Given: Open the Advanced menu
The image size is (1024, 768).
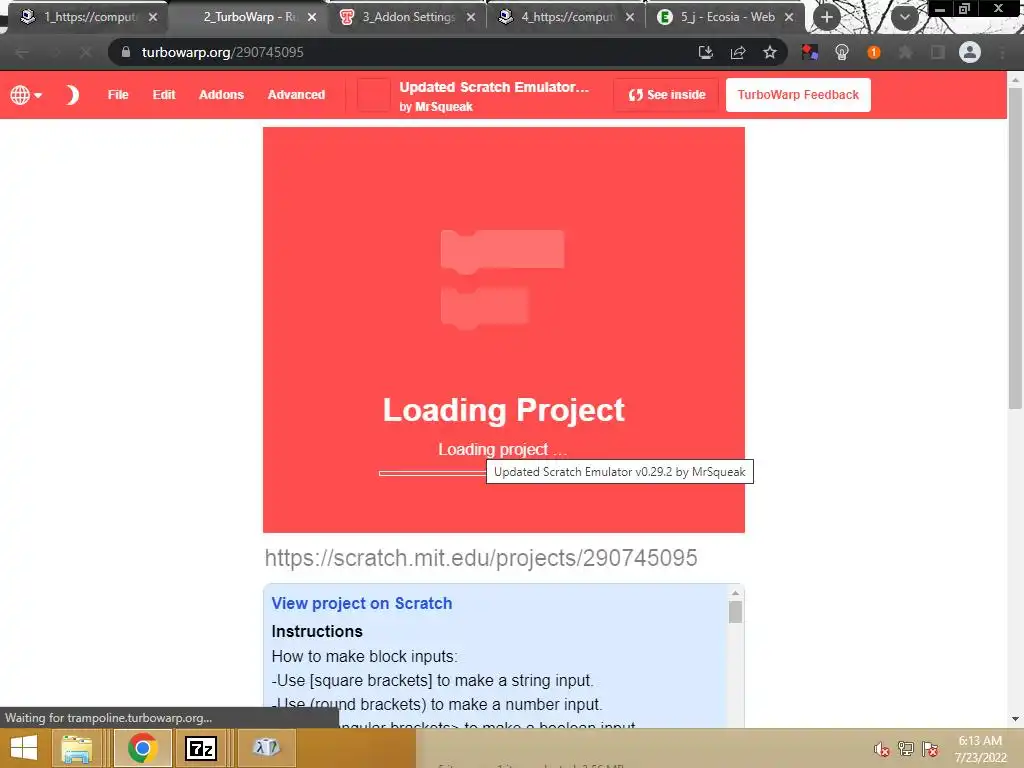Looking at the screenshot, I should 296,95.
